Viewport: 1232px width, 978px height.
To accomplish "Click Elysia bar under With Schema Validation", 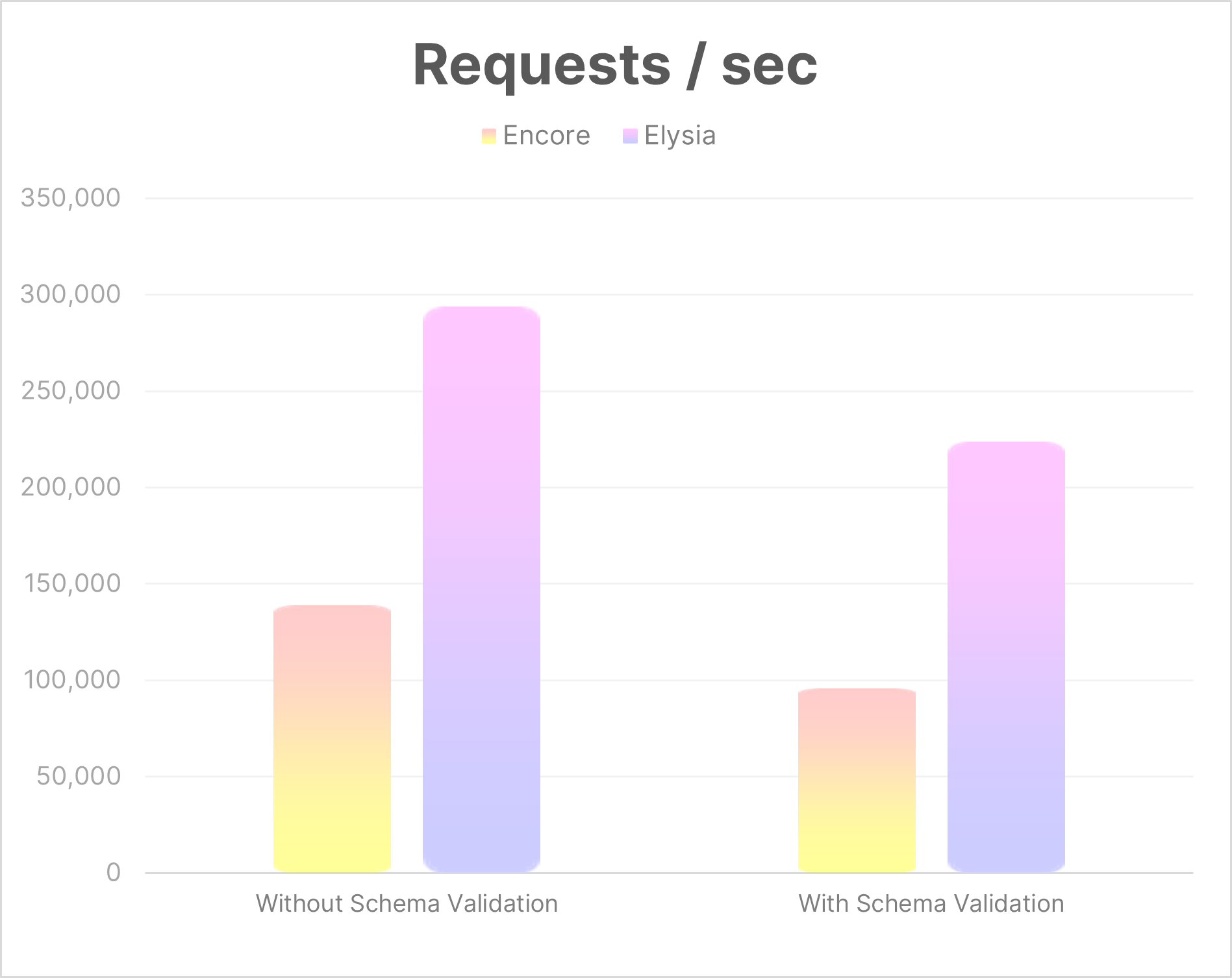I will (x=1006, y=657).
